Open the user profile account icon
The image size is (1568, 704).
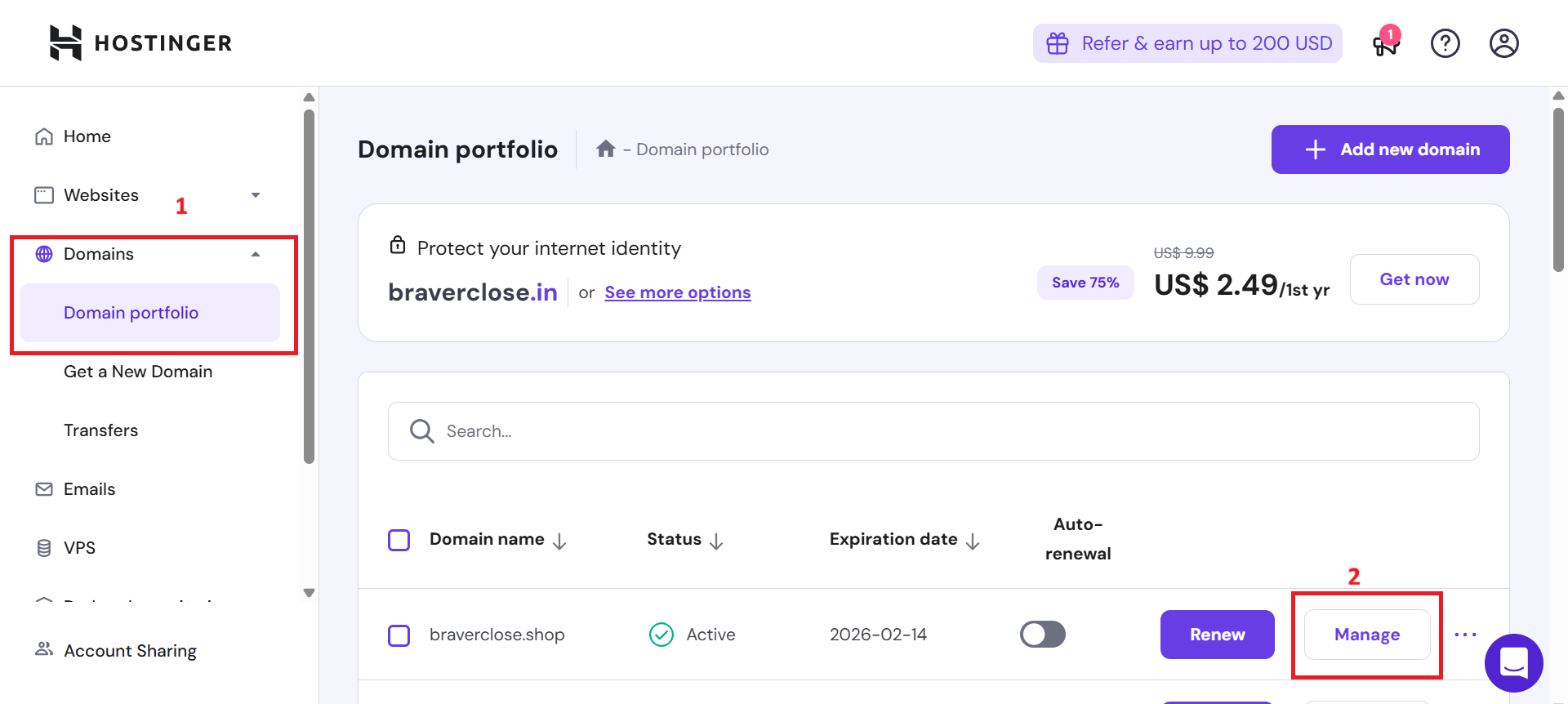(x=1503, y=43)
